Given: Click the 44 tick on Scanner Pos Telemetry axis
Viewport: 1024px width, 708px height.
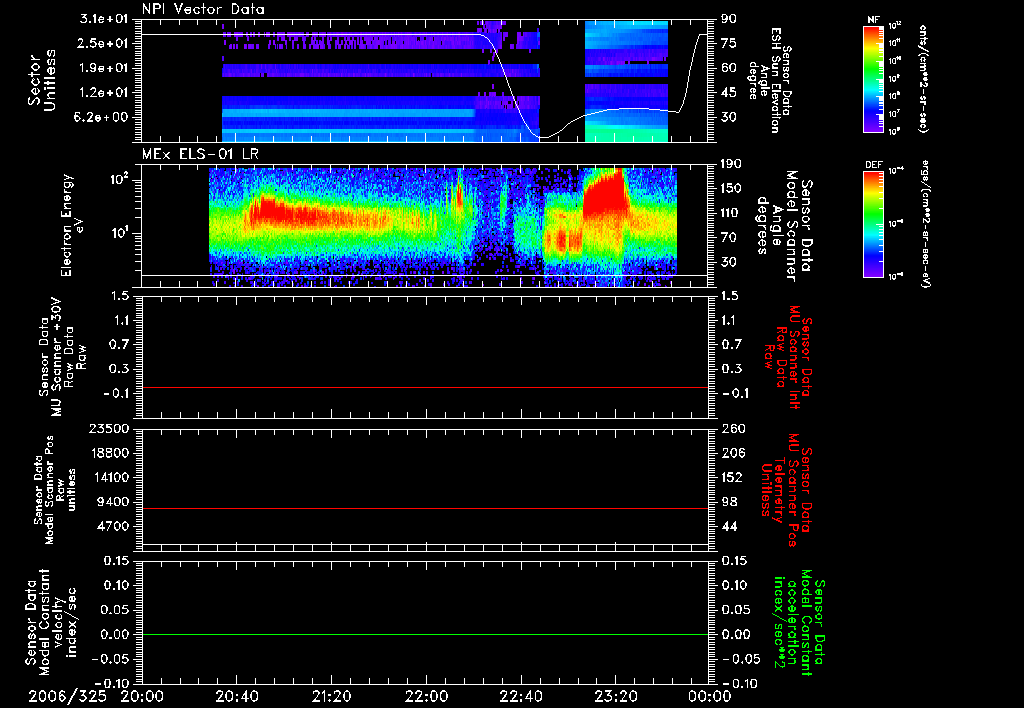Looking at the screenshot, I should tap(729, 526).
